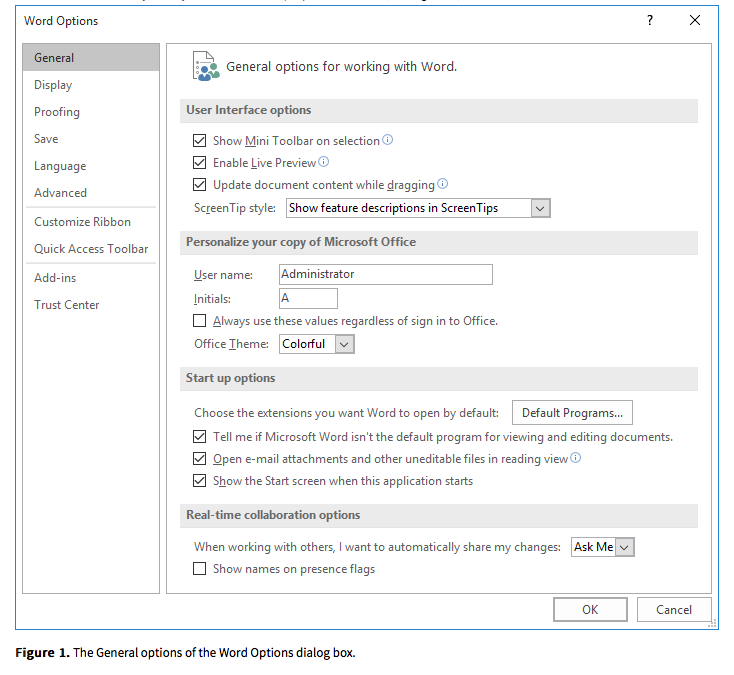This screenshot has height=675, width=734.
Task: Close the Word Options dialog
Action: coord(695,20)
